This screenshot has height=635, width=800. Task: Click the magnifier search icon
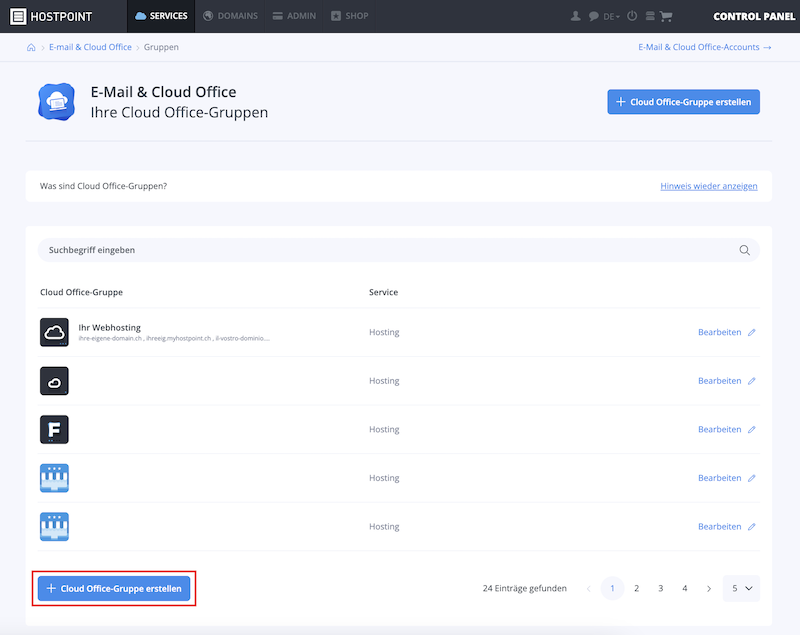(x=745, y=250)
